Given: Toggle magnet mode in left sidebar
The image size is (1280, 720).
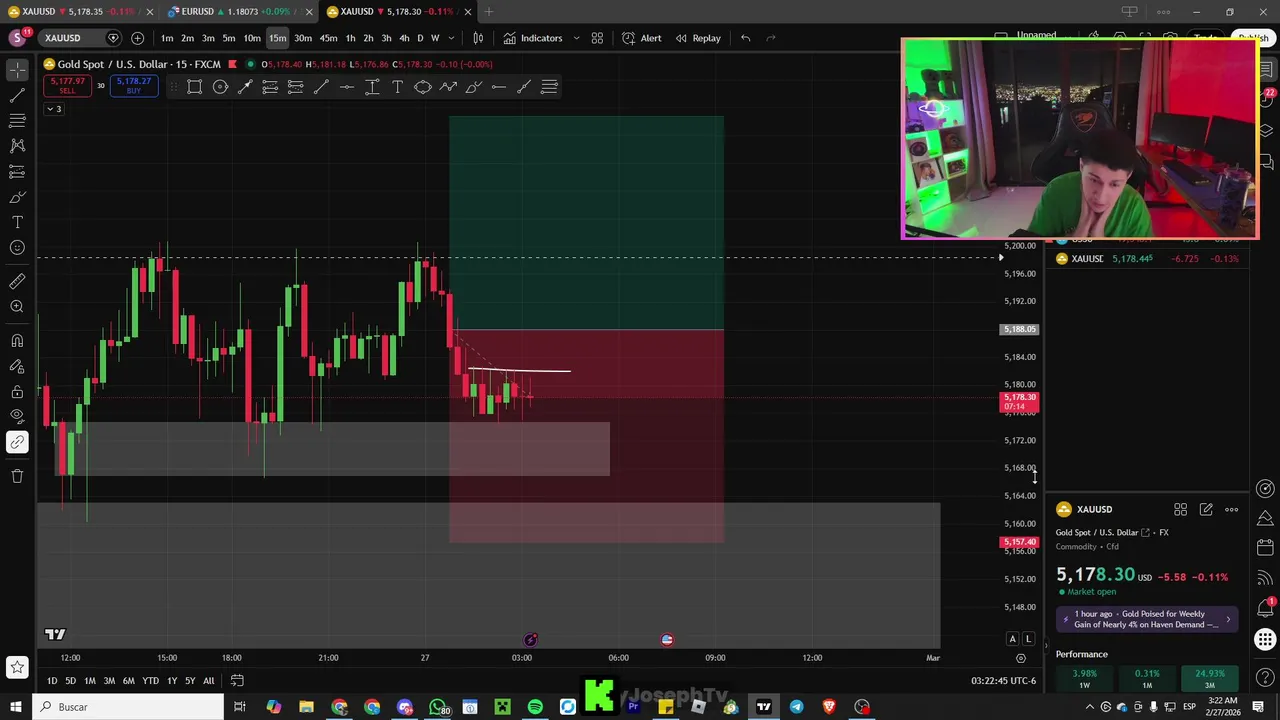Looking at the screenshot, I should 17,340.
